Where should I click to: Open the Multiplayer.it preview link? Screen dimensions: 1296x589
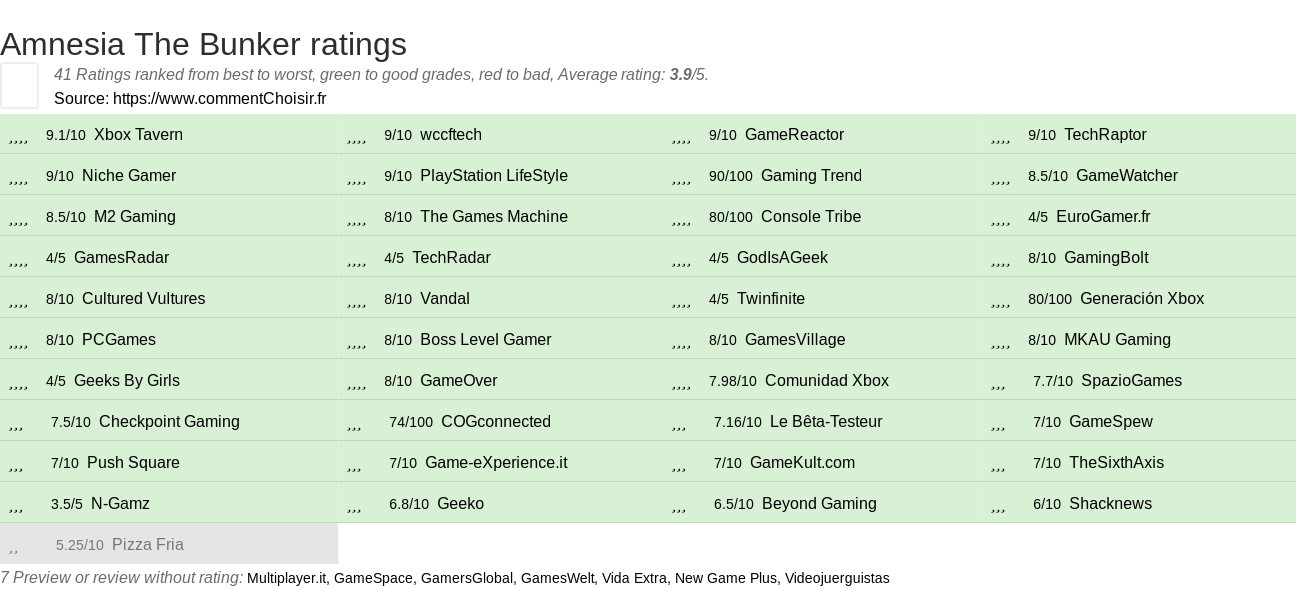tap(286, 578)
